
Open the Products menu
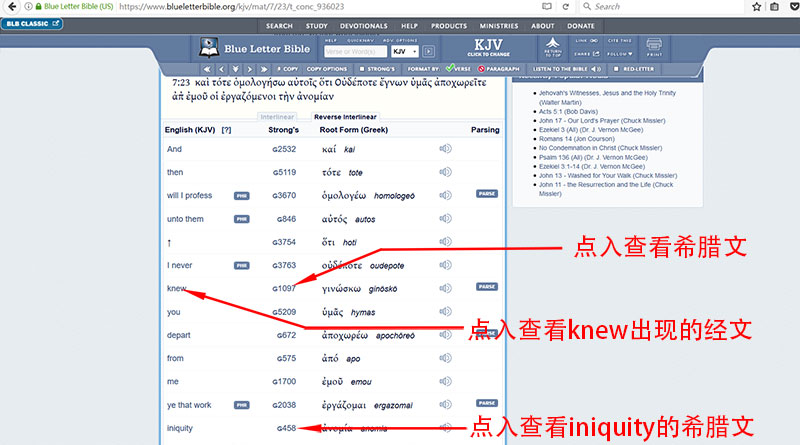click(448, 26)
